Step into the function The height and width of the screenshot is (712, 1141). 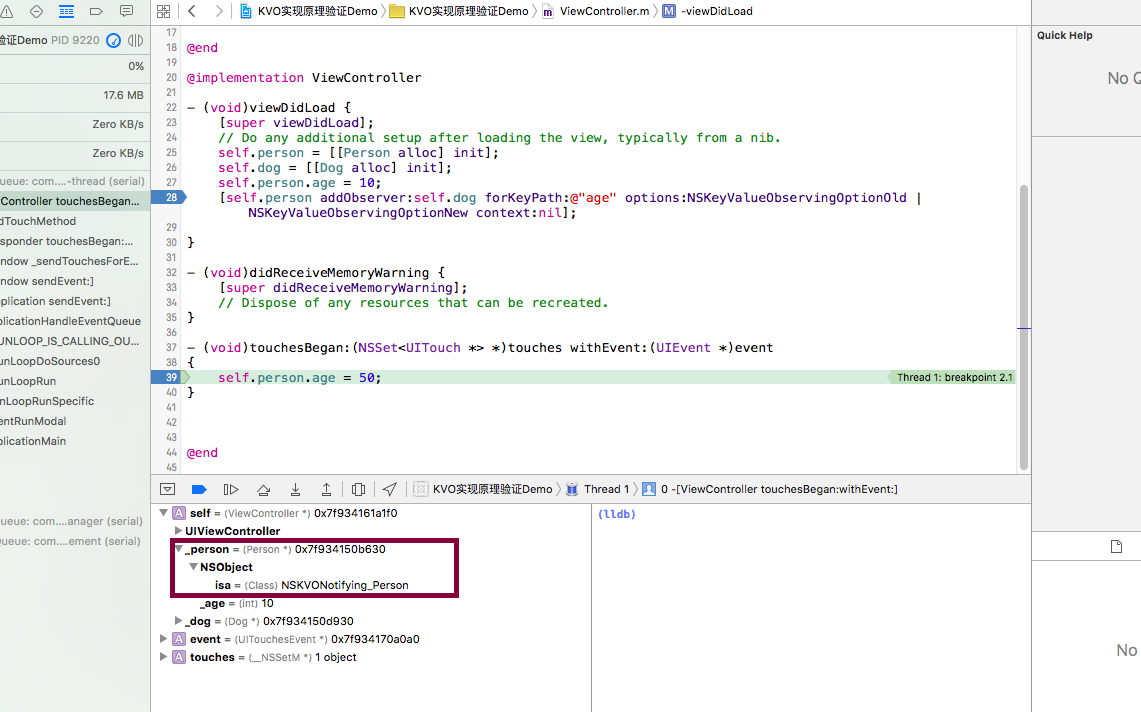pyautogui.click(x=295, y=489)
